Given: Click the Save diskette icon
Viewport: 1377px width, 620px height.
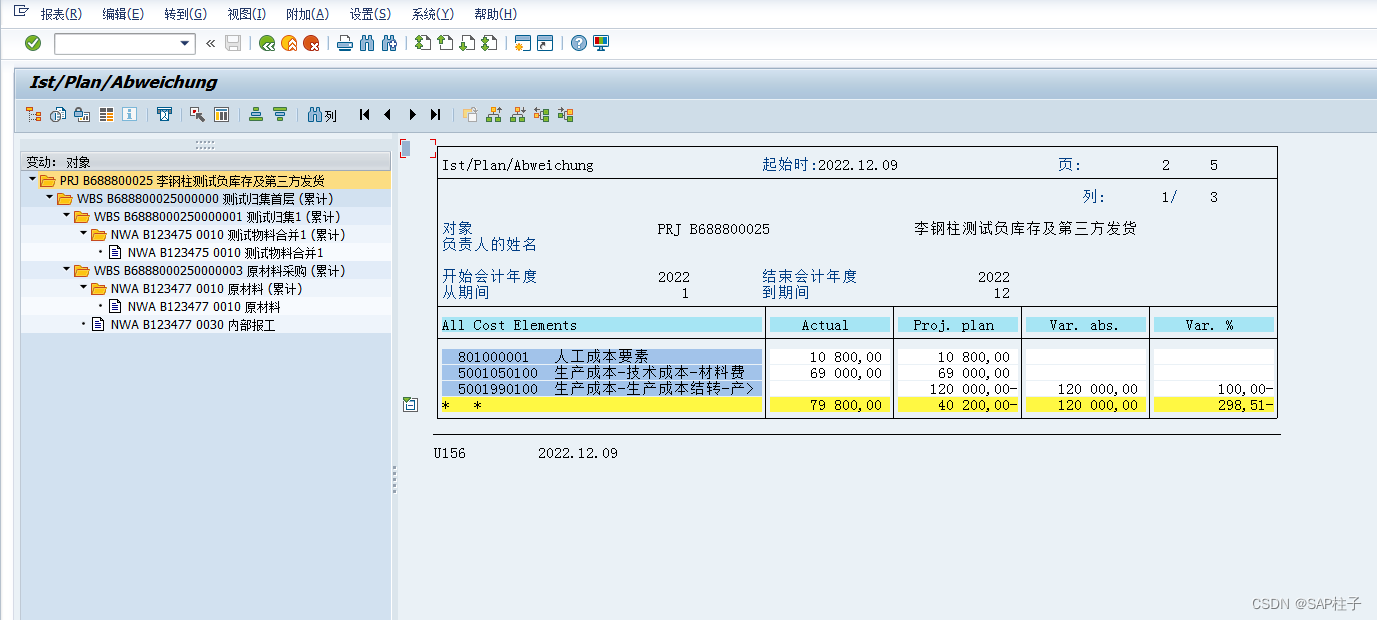Looking at the screenshot, I should pyautogui.click(x=233, y=43).
